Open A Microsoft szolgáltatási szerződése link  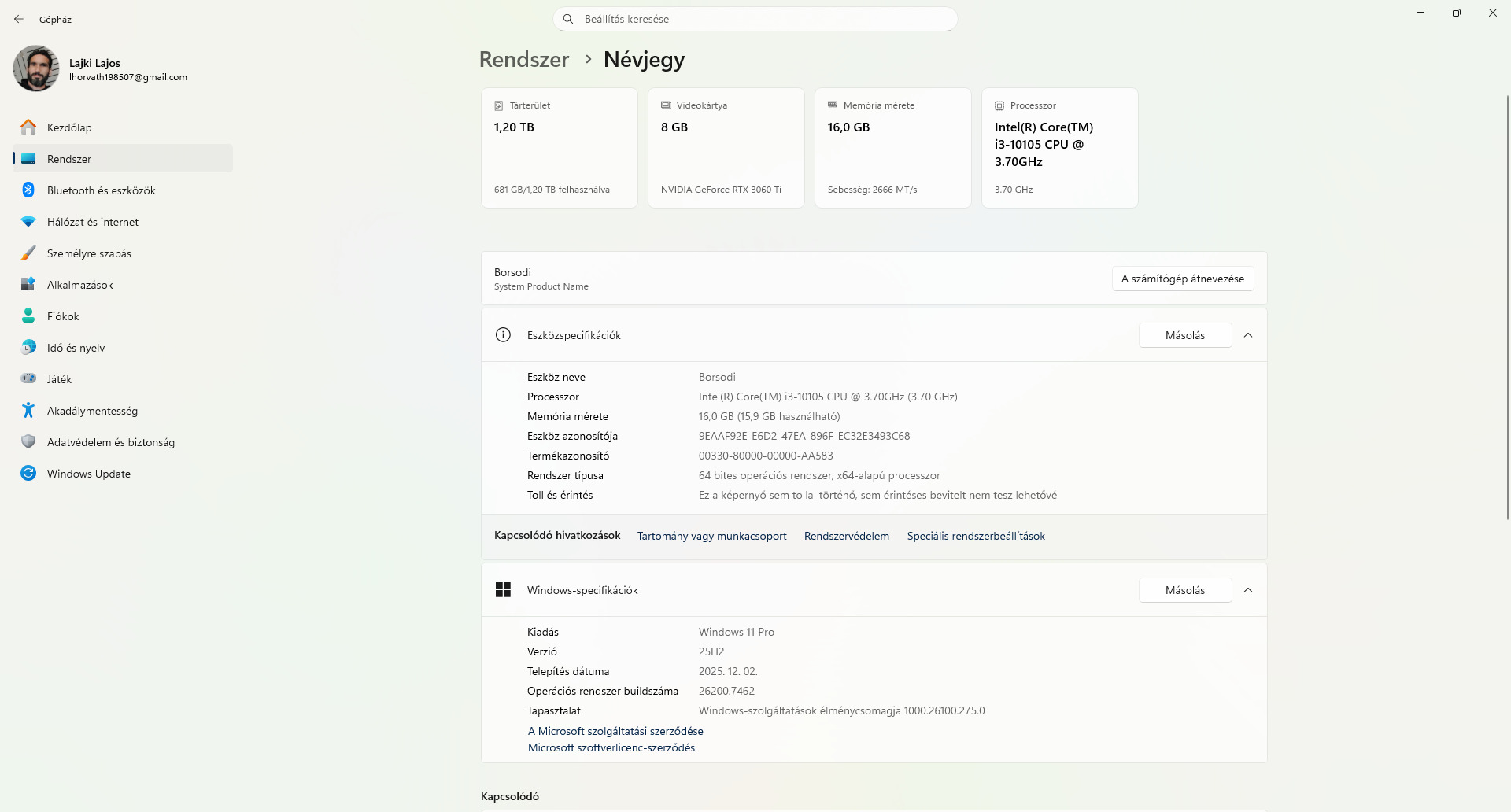(615, 731)
